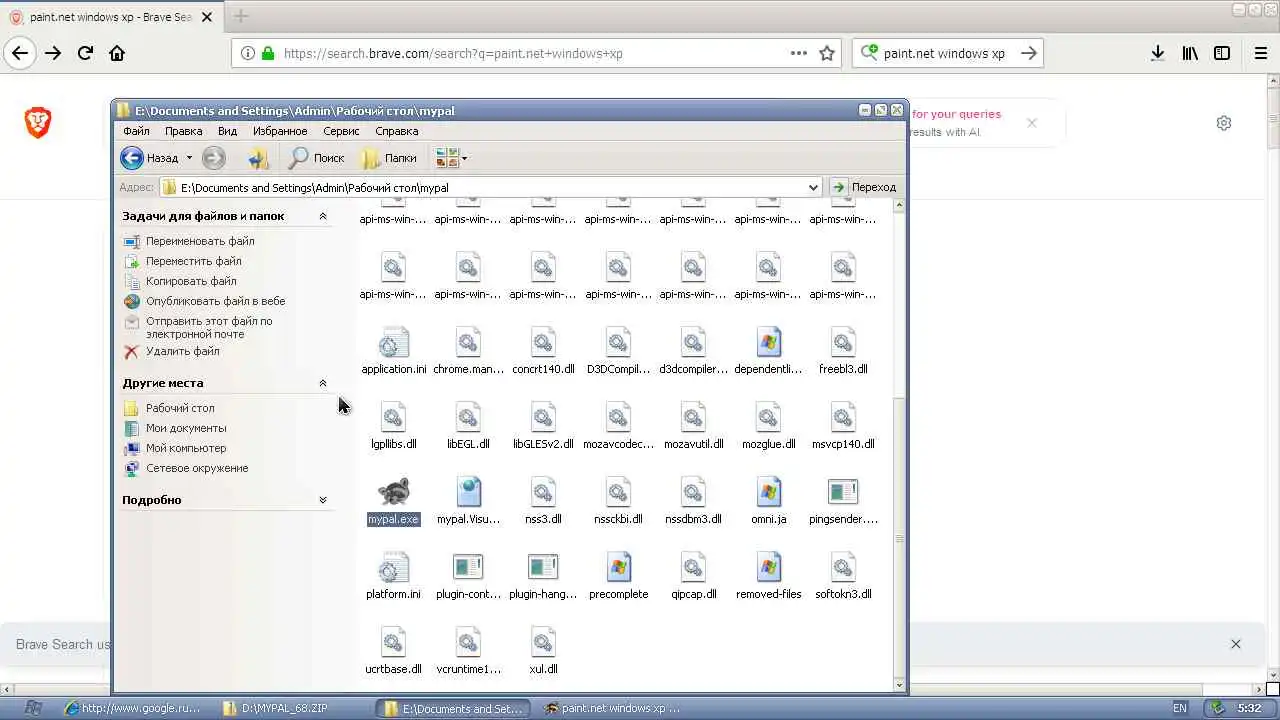
Task: Click Удалить файл task link
Action: tap(182, 351)
